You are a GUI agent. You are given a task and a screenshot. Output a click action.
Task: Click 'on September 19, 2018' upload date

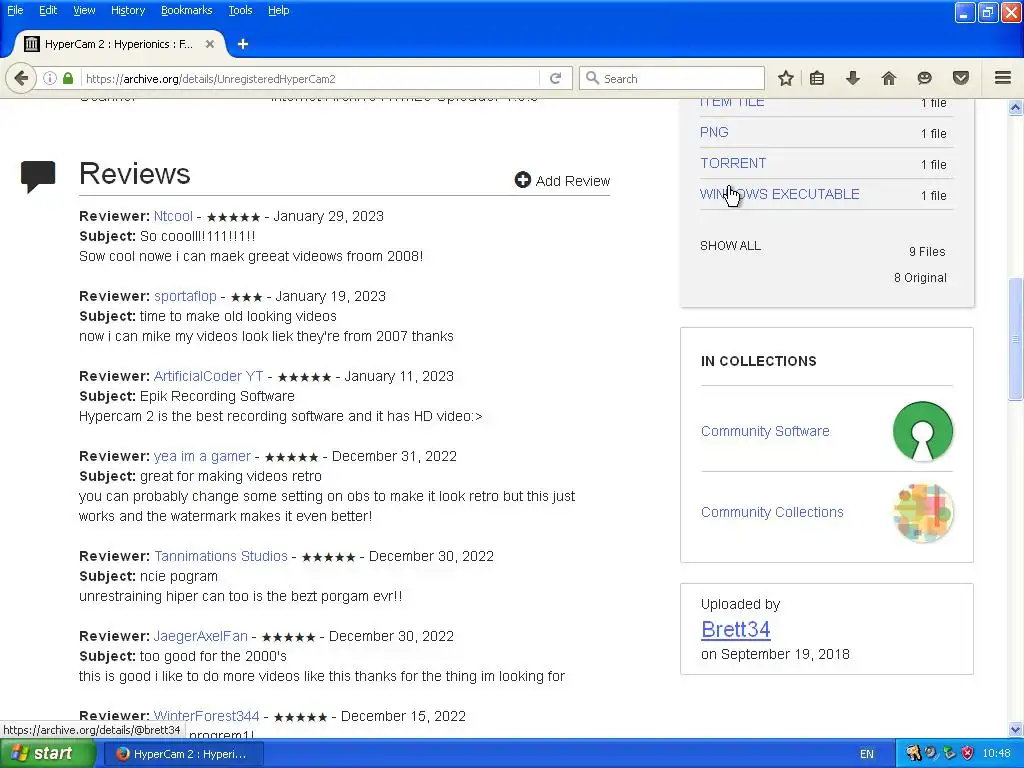[775, 654]
